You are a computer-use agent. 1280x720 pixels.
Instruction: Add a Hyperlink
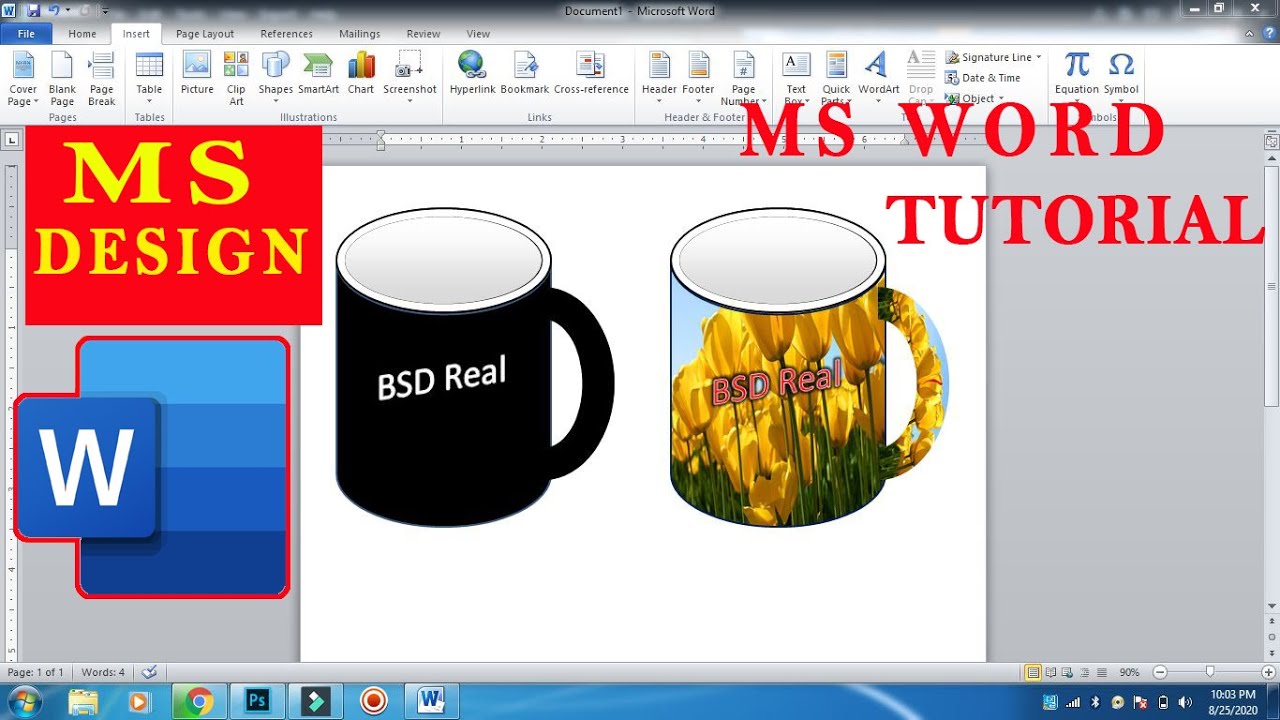tap(472, 75)
